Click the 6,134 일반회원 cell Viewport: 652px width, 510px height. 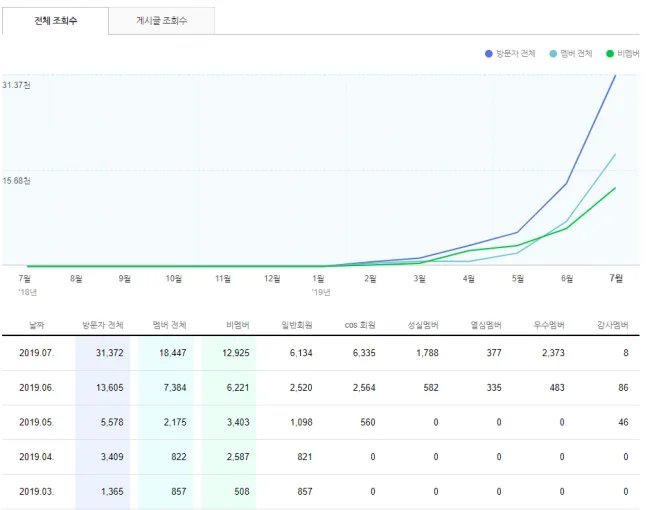(x=301, y=353)
